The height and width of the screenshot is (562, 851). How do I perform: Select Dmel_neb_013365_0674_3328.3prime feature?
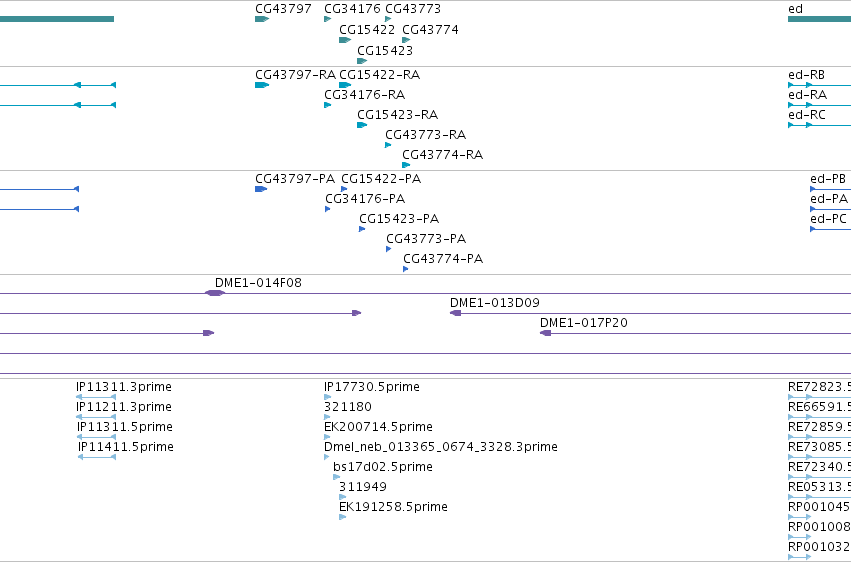coord(441,447)
